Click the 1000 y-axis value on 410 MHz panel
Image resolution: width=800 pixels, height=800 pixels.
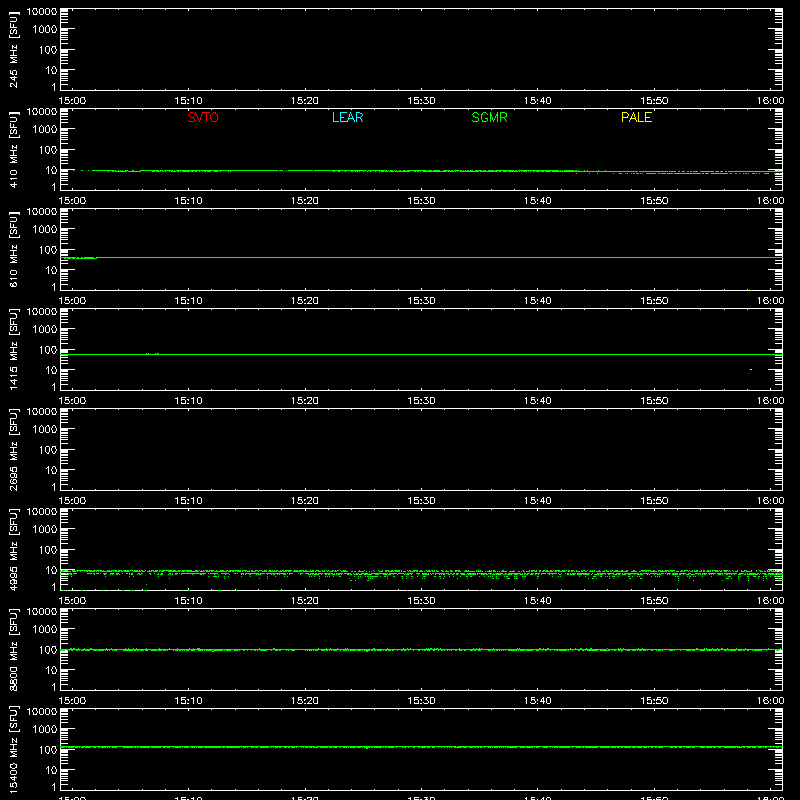[45, 129]
